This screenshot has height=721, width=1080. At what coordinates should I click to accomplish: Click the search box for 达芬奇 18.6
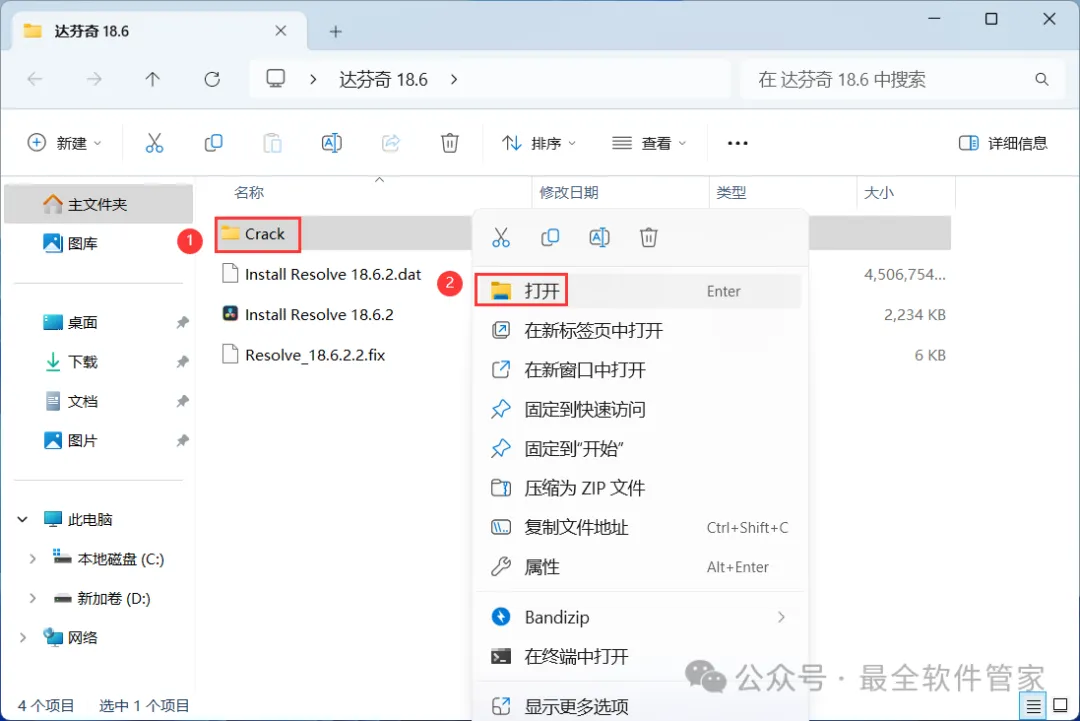point(902,80)
